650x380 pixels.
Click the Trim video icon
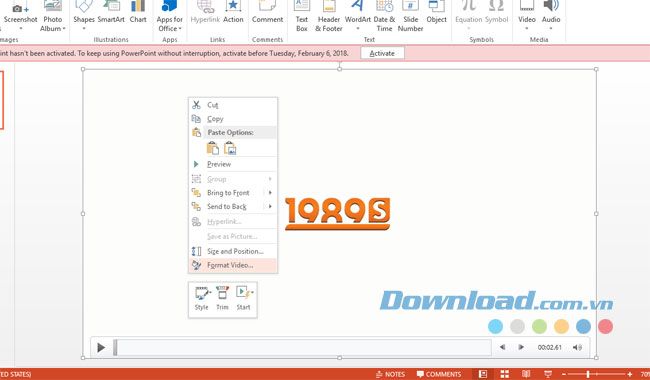click(x=222, y=298)
